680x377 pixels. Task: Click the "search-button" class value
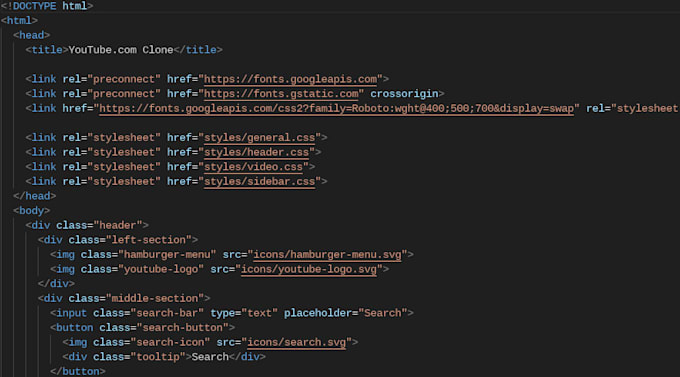183,328
